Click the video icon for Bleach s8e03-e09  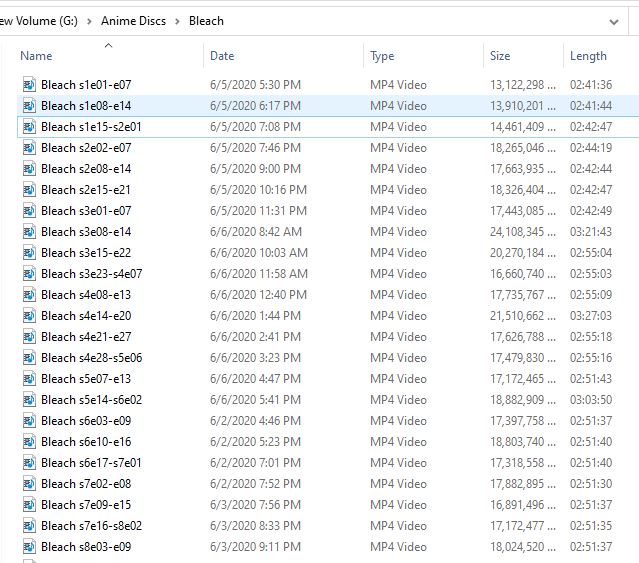pos(29,547)
